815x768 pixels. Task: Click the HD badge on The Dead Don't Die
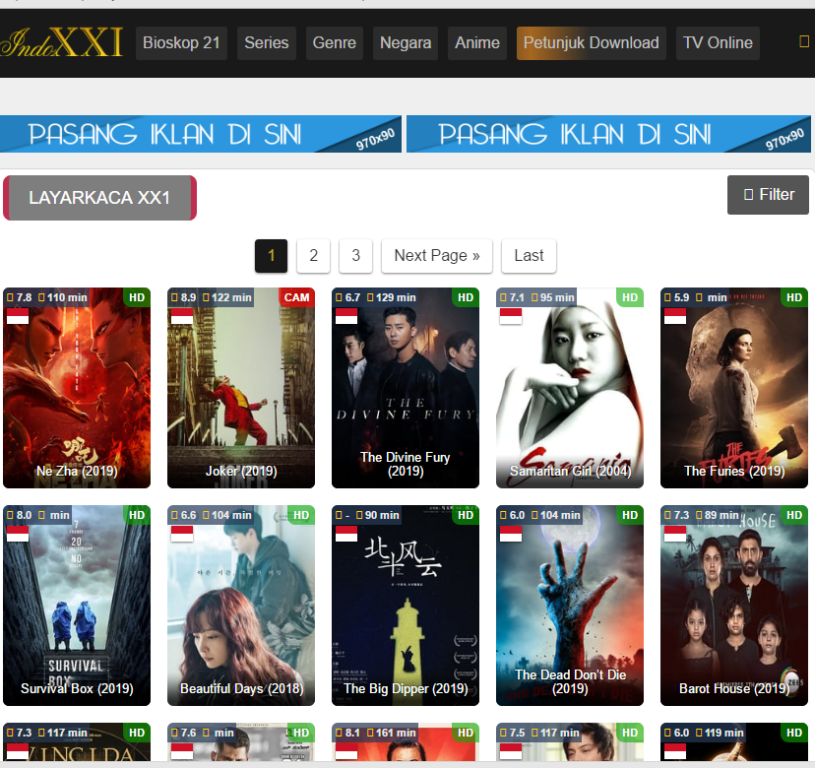pyautogui.click(x=630, y=515)
